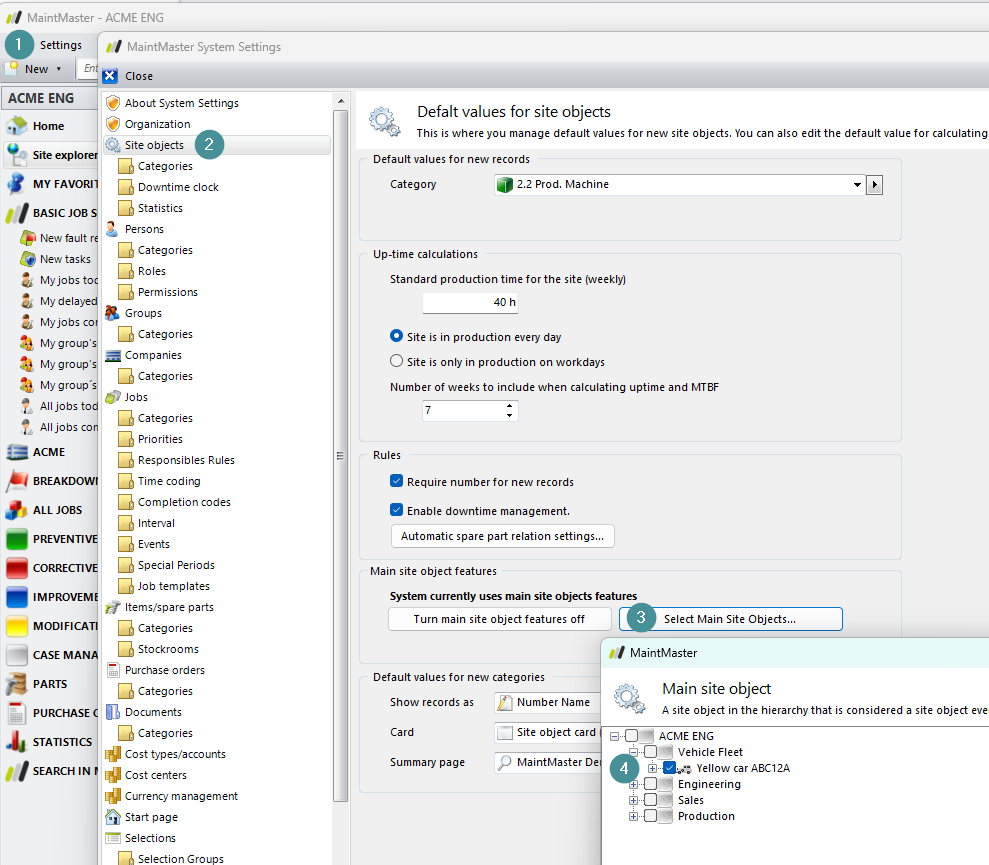This screenshot has width=989, height=865.
Task: Collapse the ACME ENG root node
Action: (614, 736)
